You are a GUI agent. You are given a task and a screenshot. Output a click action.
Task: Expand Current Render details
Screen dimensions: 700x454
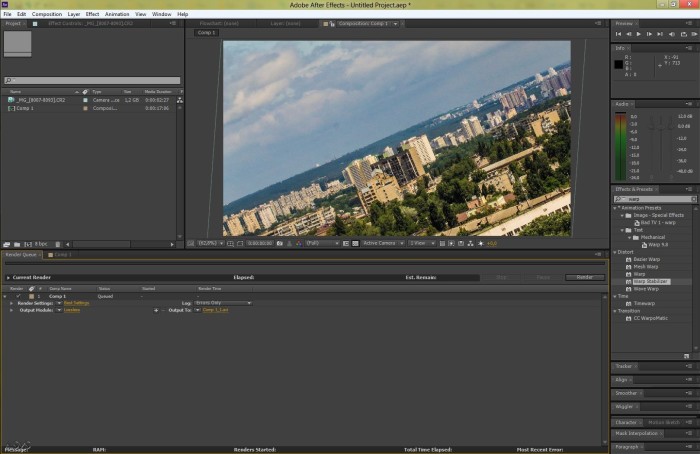coord(8,278)
